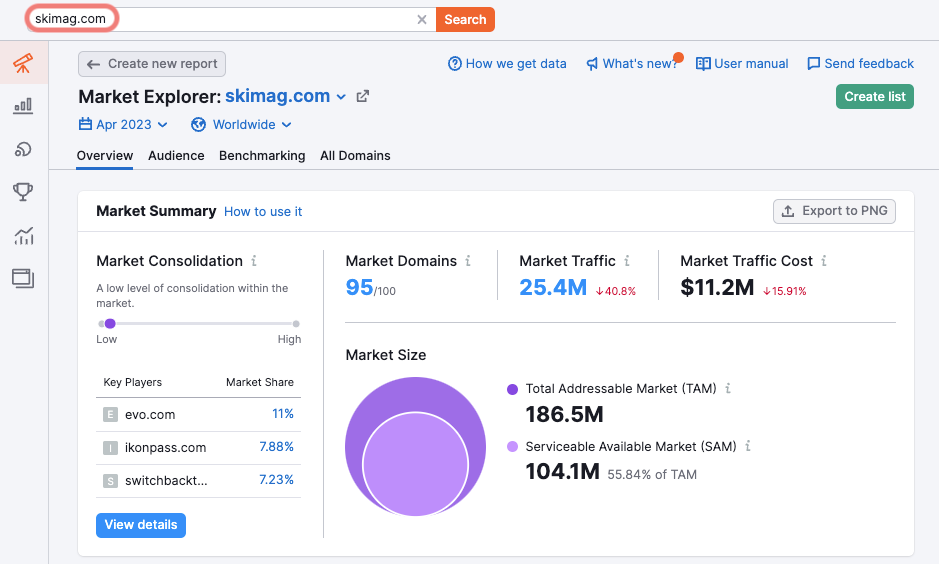Clear the search field with the X icon
This screenshot has width=939, height=564.
click(422, 20)
